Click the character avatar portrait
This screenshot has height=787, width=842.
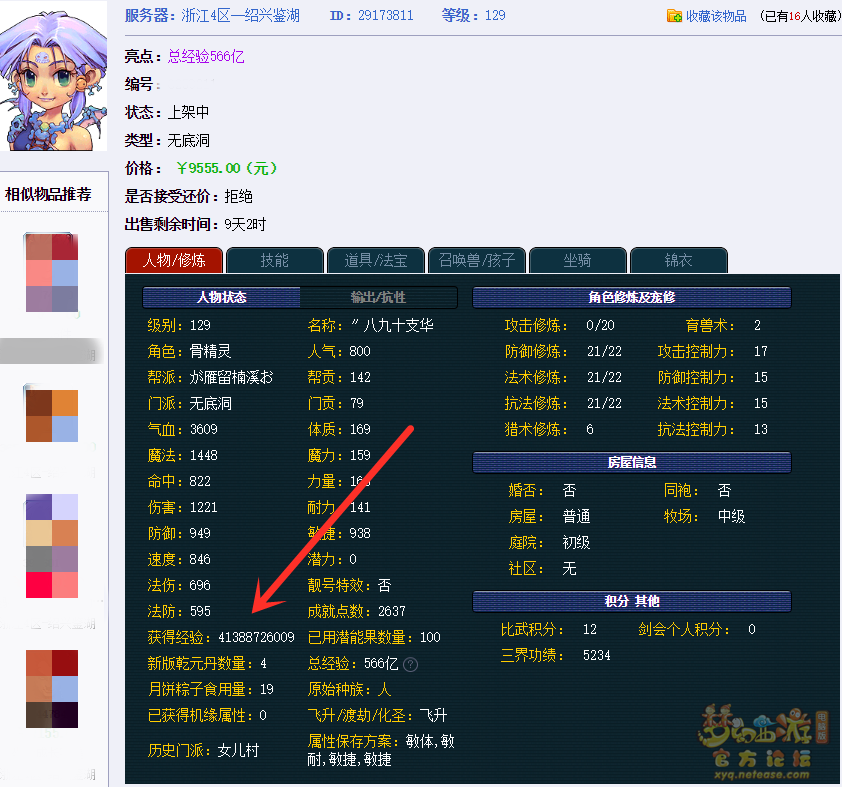coord(50,75)
